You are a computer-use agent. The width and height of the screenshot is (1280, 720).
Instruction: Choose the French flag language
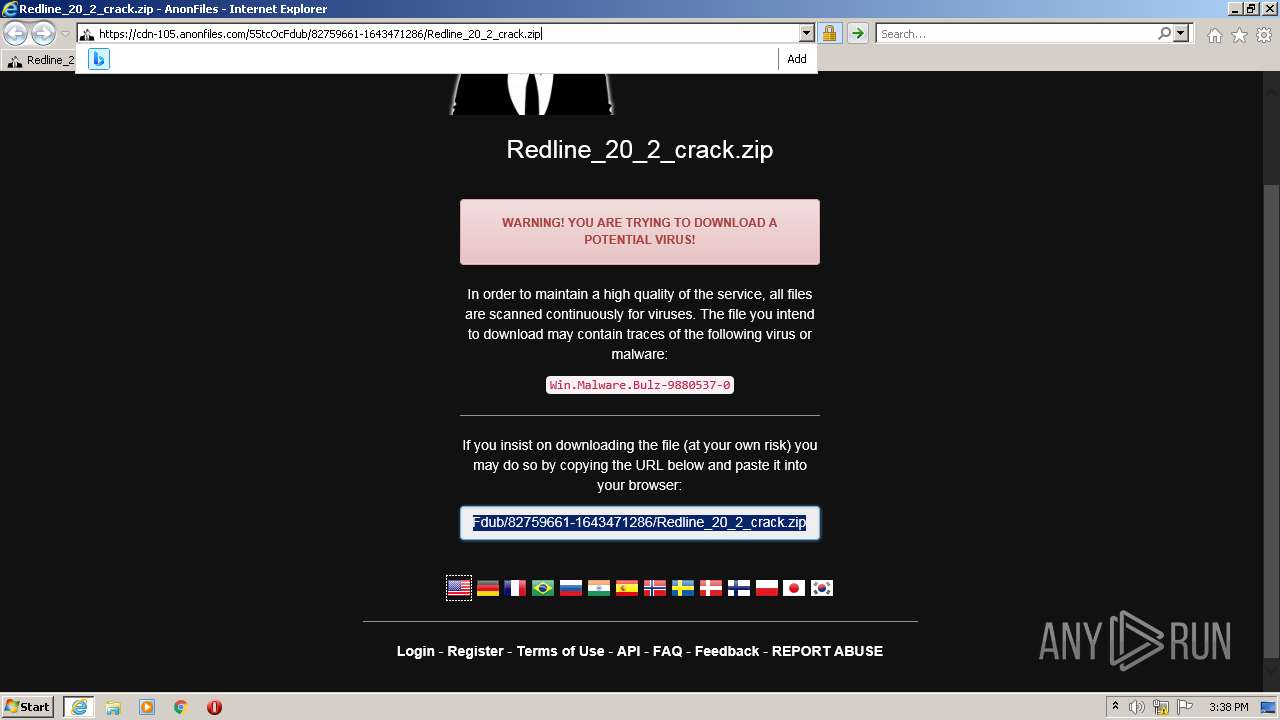pyautogui.click(x=515, y=588)
